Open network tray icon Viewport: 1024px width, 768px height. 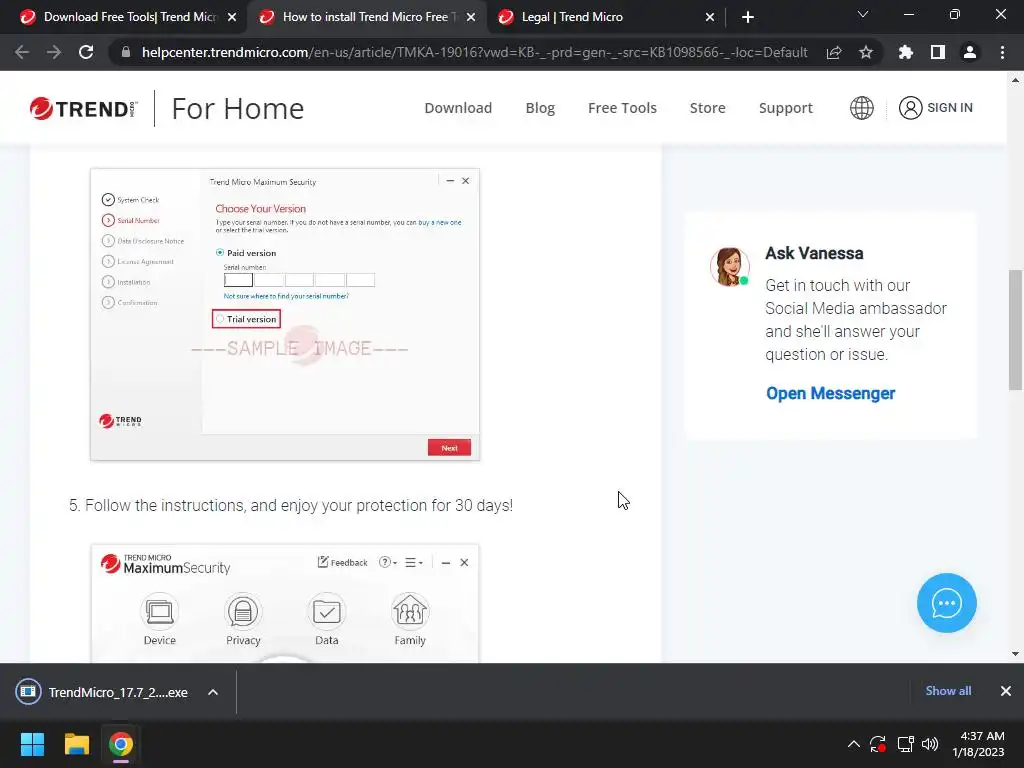[905, 744]
